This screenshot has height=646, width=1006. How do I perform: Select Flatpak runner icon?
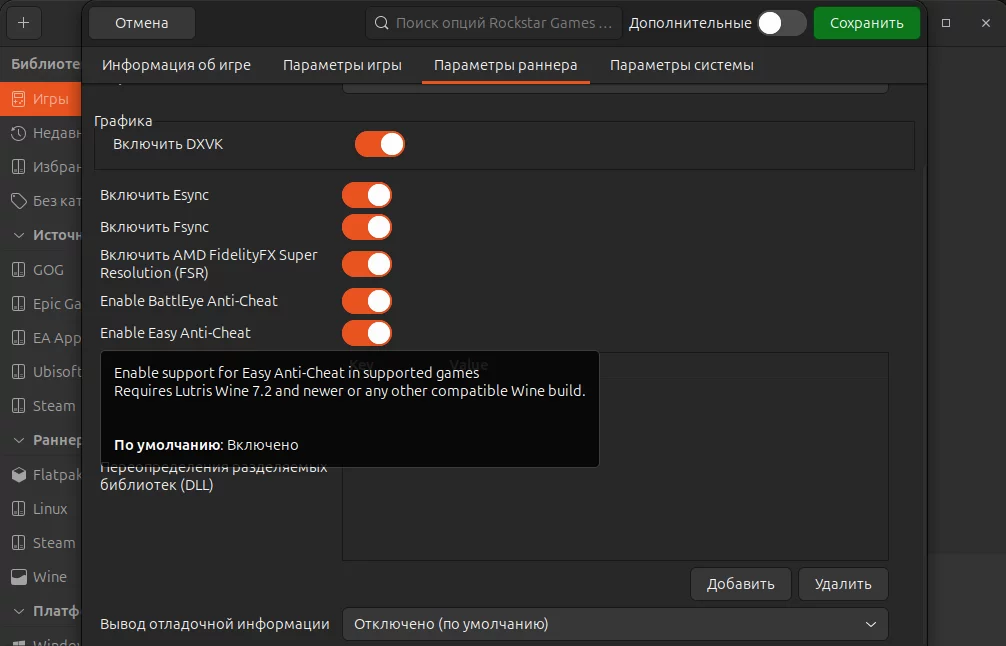19,475
